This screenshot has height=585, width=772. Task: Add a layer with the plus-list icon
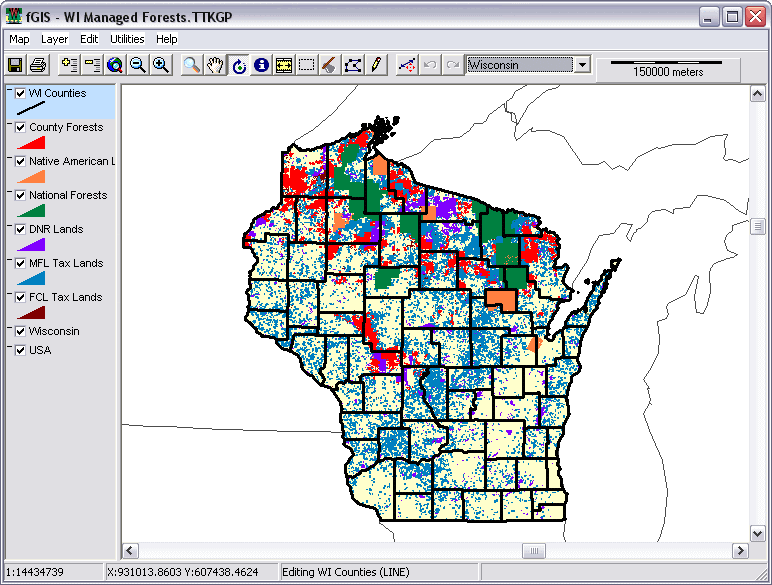tap(69, 65)
